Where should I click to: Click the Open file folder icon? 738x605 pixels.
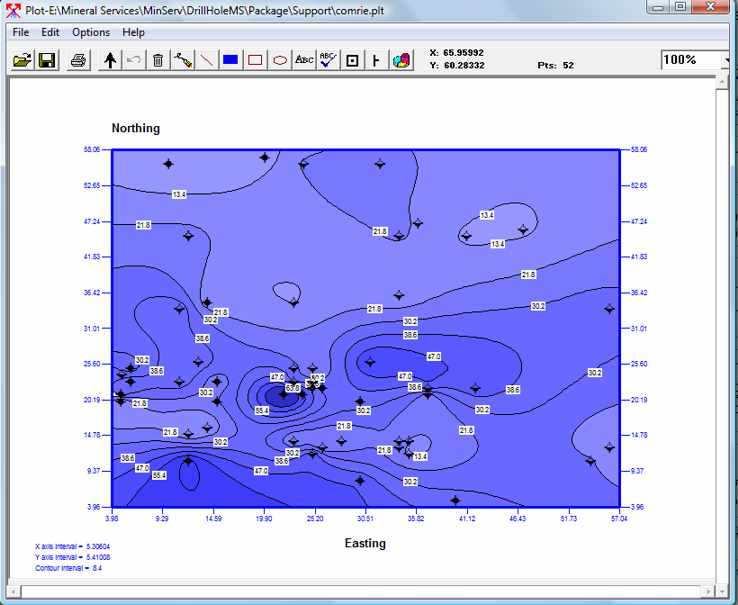(x=21, y=60)
